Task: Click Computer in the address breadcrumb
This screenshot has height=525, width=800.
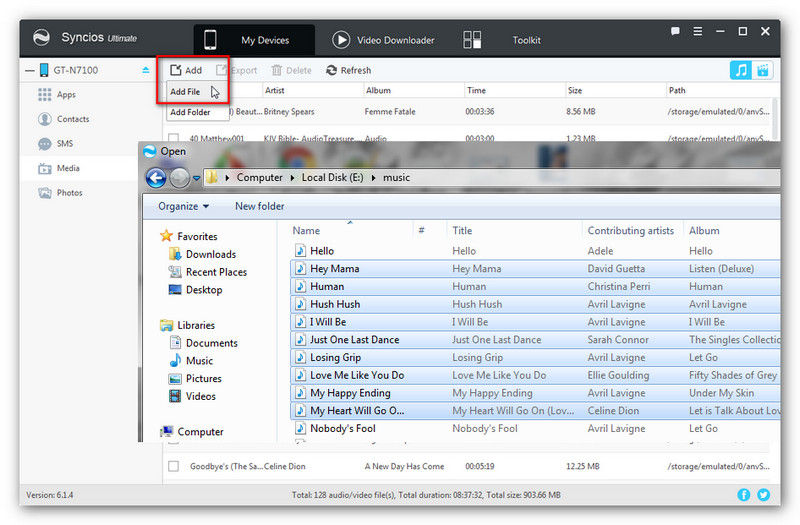Action: [259, 178]
